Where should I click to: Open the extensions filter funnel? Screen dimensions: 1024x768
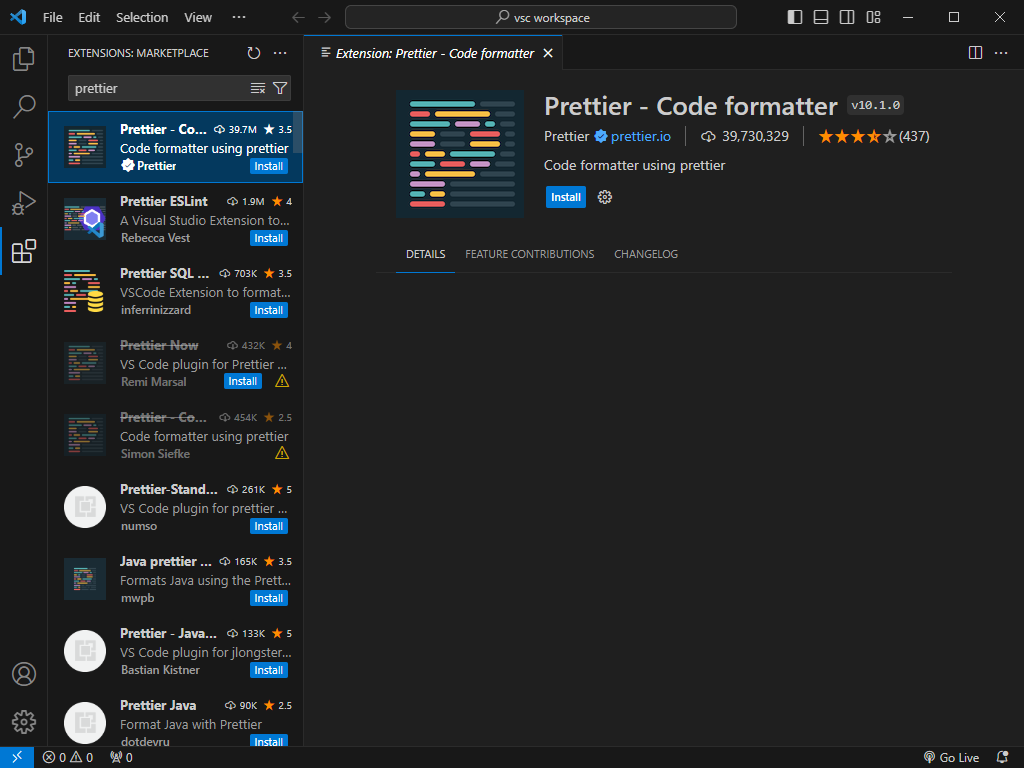280,88
